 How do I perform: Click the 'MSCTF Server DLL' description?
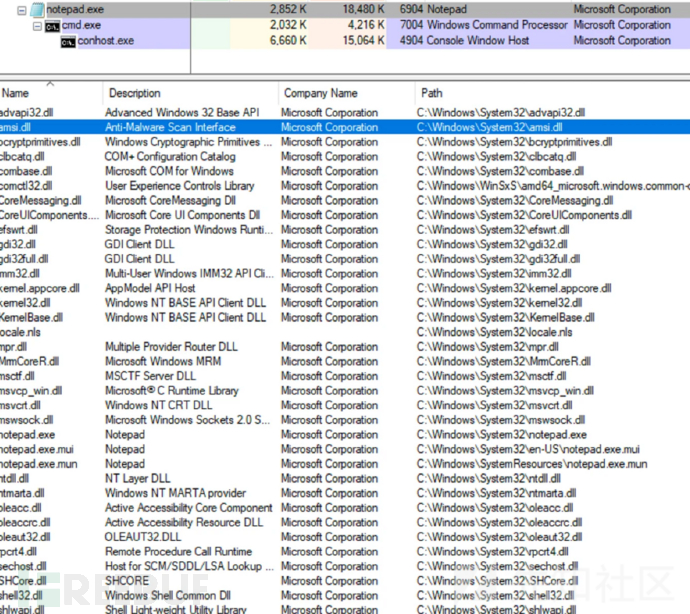pos(150,376)
